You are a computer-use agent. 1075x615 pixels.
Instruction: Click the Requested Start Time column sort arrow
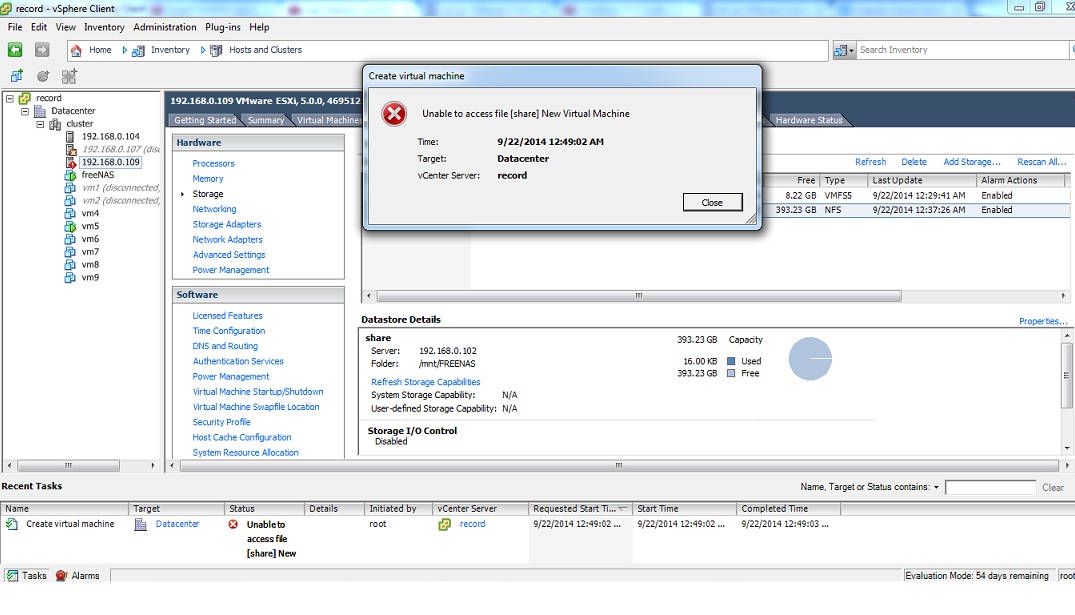click(x=623, y=509)
